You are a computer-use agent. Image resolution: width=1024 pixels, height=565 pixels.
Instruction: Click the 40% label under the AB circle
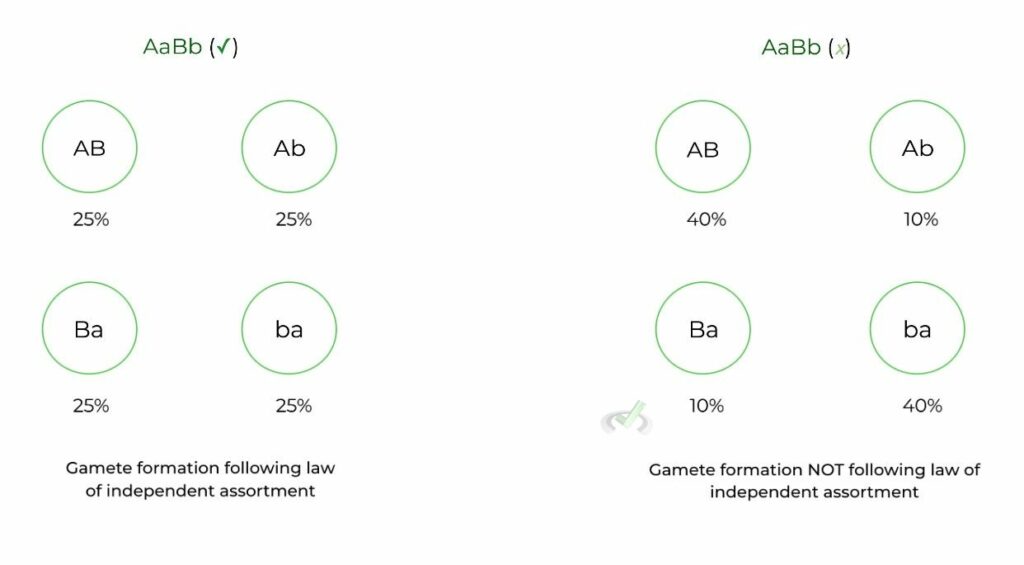[706, 219]
